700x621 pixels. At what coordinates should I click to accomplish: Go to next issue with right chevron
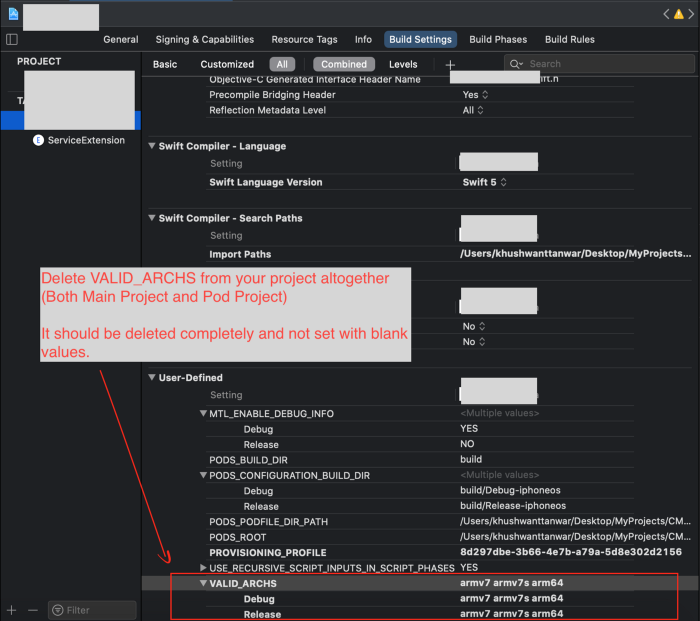click(691, 14)
